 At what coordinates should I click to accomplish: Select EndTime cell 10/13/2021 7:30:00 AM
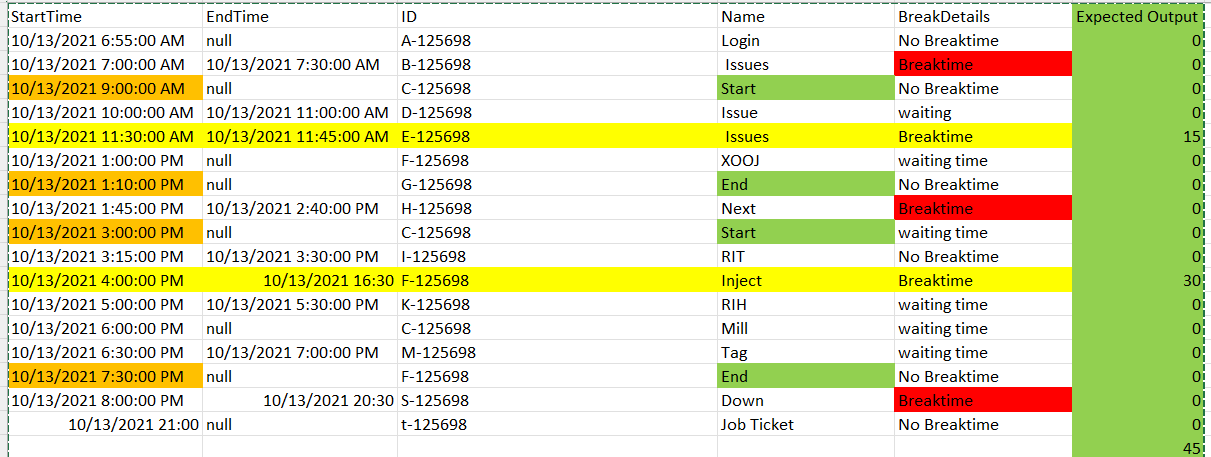pos(300,65)
